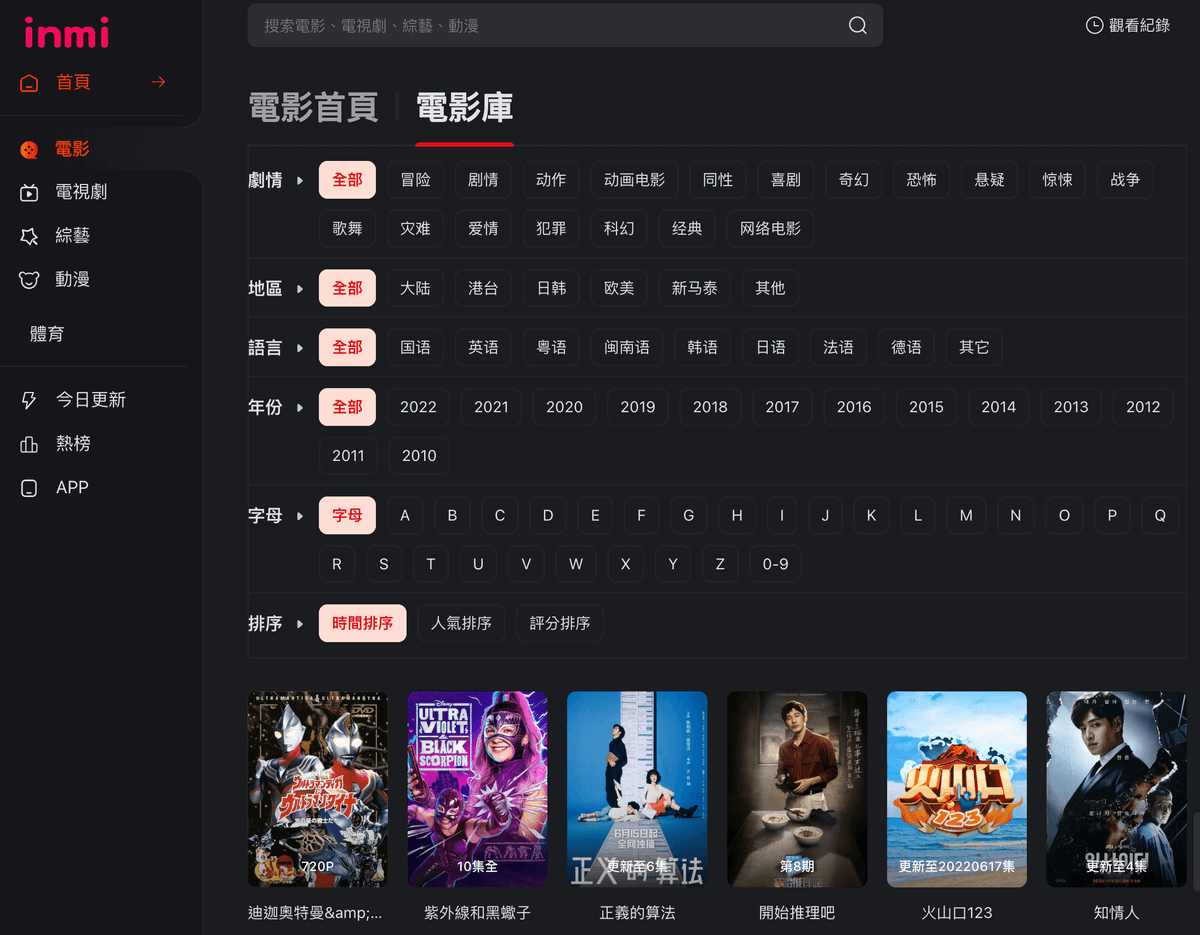1200x935 pixels.
Task: Filter year by 2012
Action: [1143, 407]
